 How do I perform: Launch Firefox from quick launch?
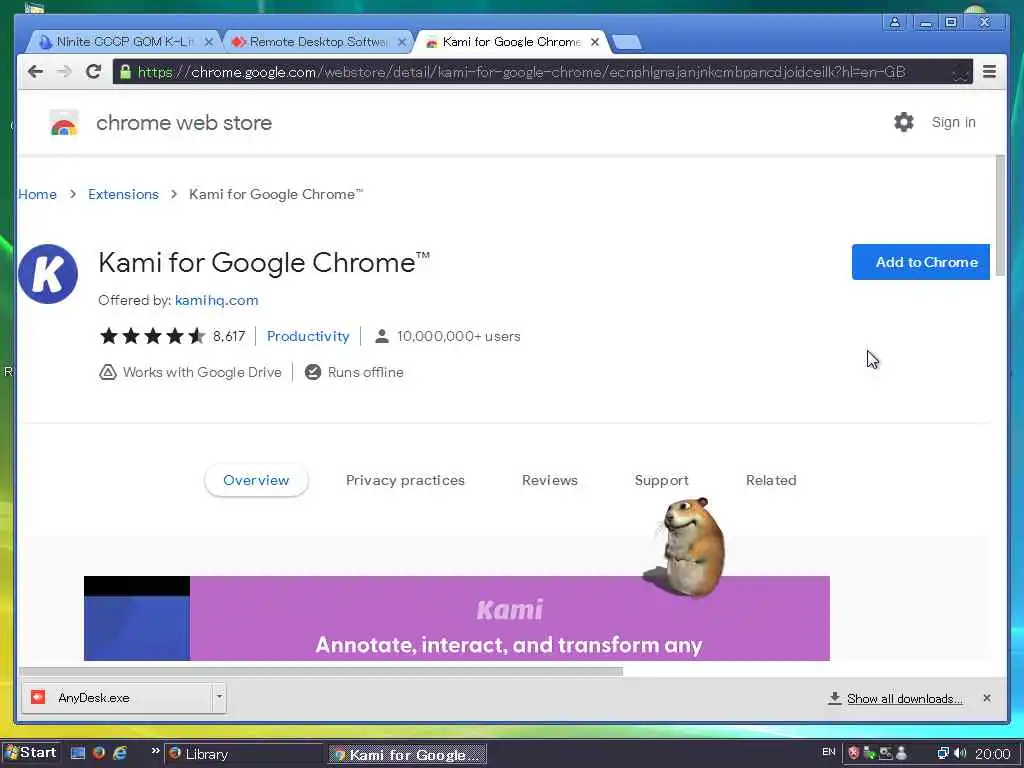99,753
